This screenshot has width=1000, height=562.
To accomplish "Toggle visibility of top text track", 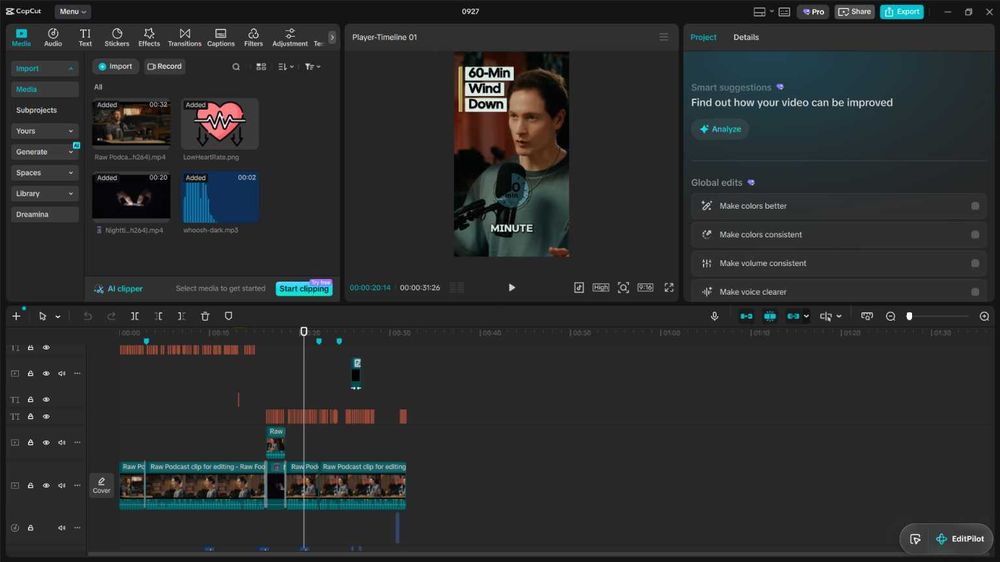I will [x=46, y=348].
